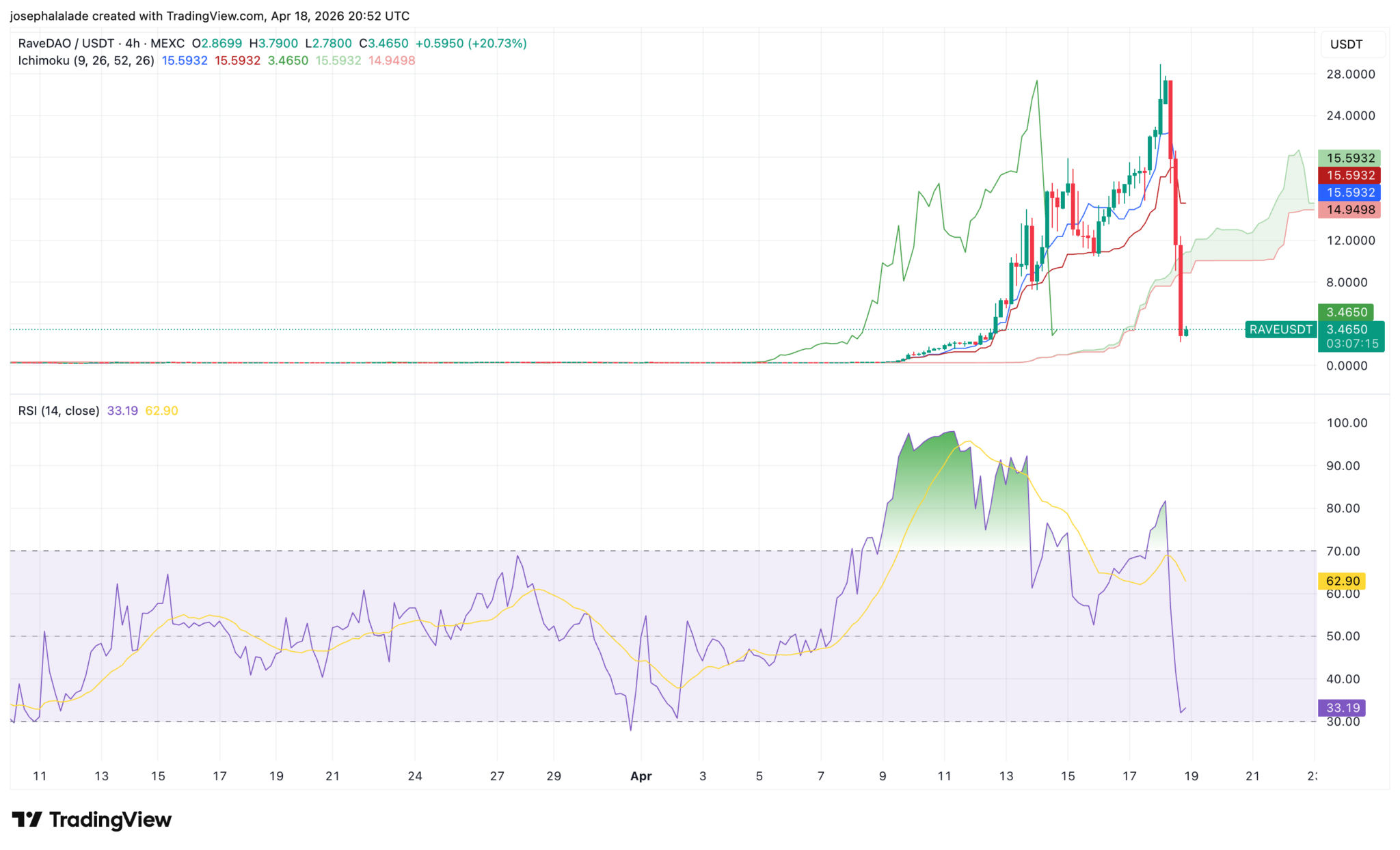Viewport: 1400px width, 850px height.
Task: Click the RAVEUSDT price line tag
Action: 1280,329
